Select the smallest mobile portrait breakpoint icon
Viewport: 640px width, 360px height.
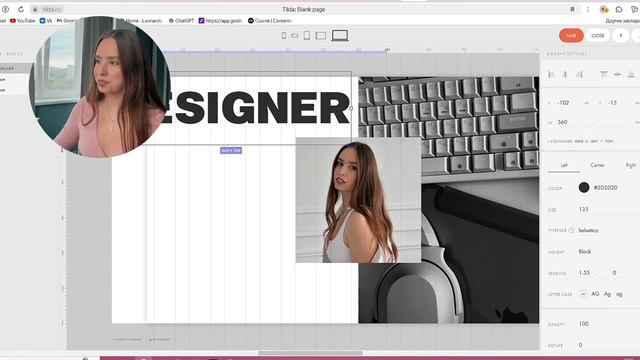[284, 36]
